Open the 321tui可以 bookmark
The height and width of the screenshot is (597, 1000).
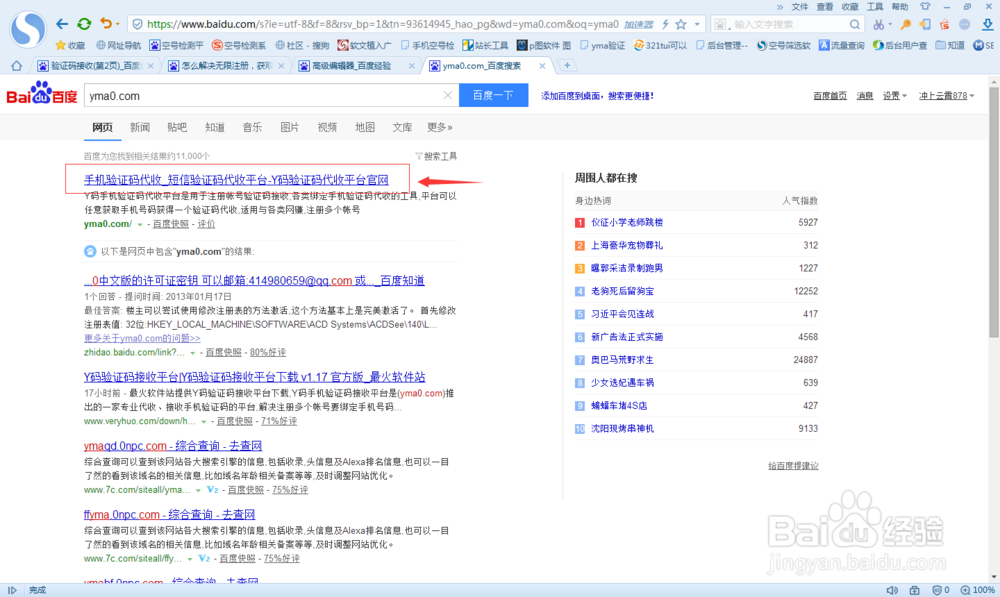tap(660, 45)
